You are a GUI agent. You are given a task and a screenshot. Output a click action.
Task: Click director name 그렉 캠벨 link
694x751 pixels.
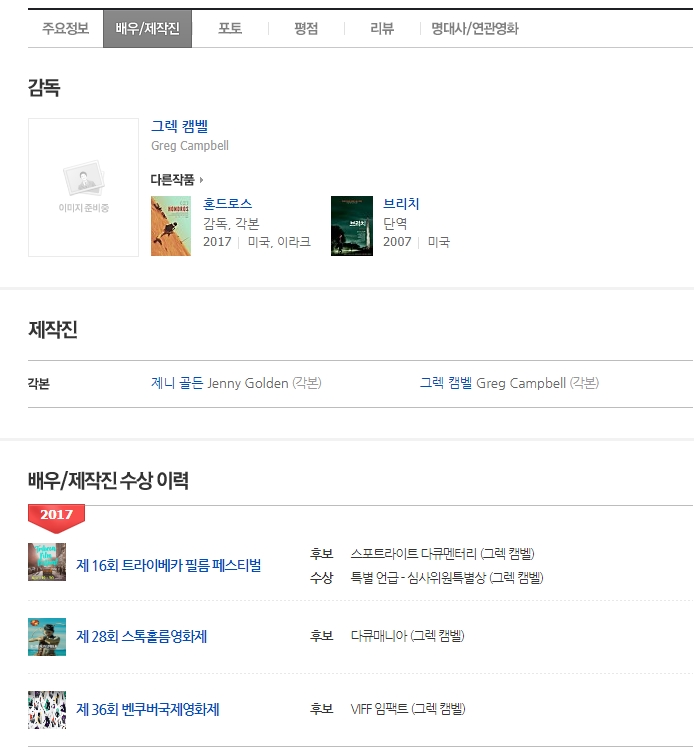180,126
